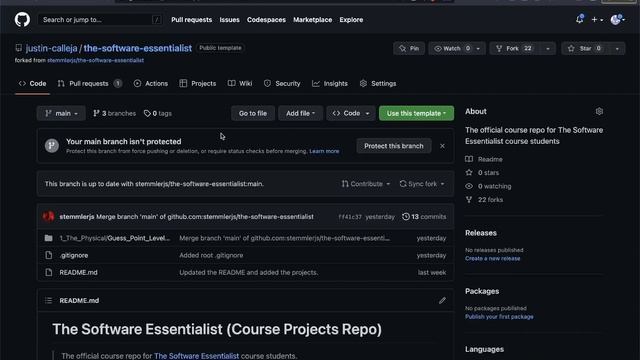Open Marketplace in top navigation
640x360 pixels.
coord(312,20)
